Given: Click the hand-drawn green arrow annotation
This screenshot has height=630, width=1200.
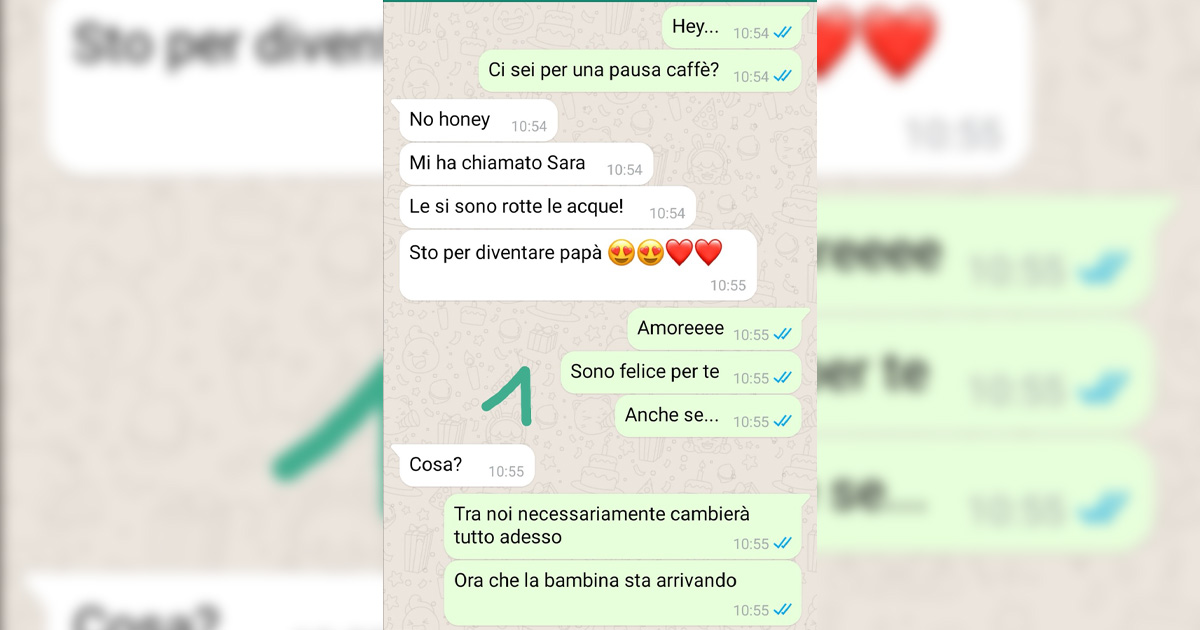Looking at the screenshot, I should [x=508, y=395].
